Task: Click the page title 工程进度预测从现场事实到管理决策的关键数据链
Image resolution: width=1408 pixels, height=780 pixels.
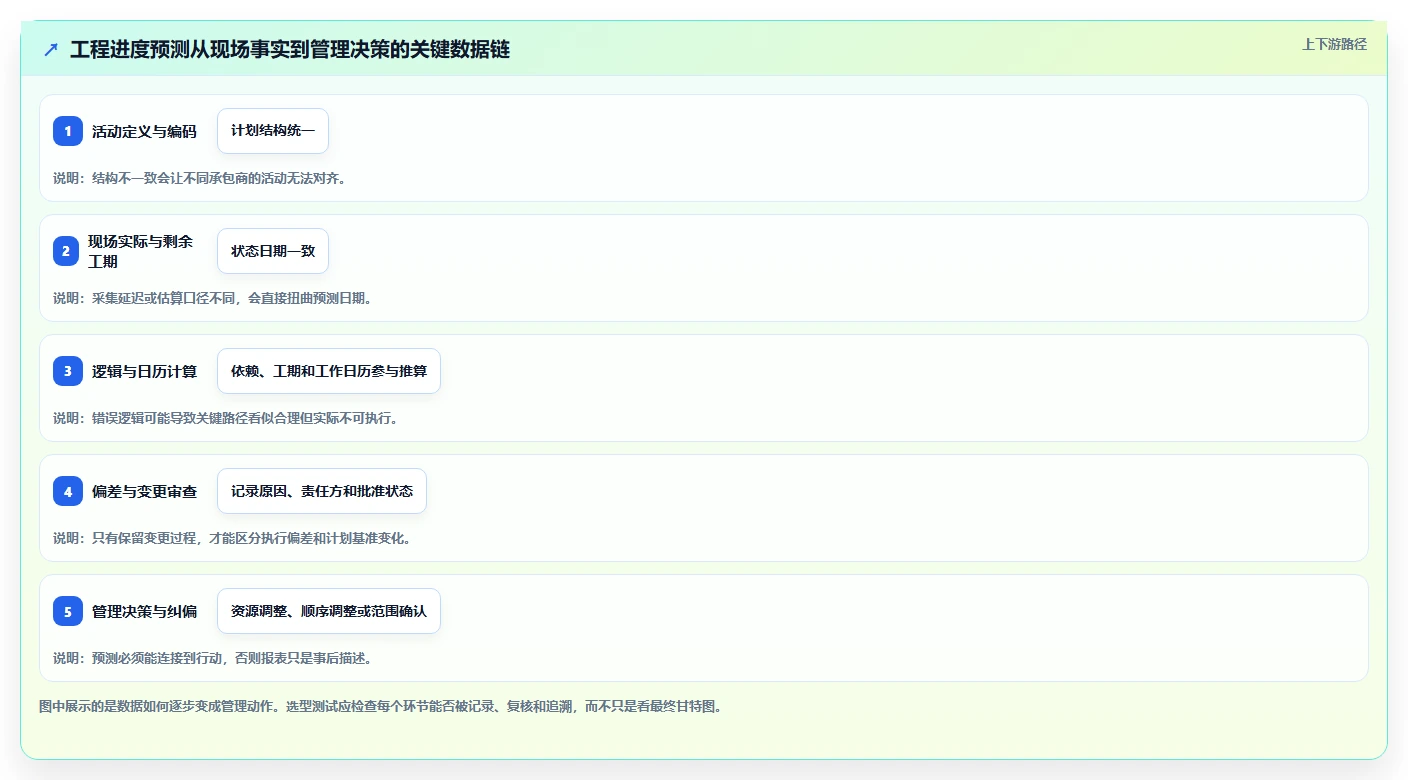Action: 290,49
